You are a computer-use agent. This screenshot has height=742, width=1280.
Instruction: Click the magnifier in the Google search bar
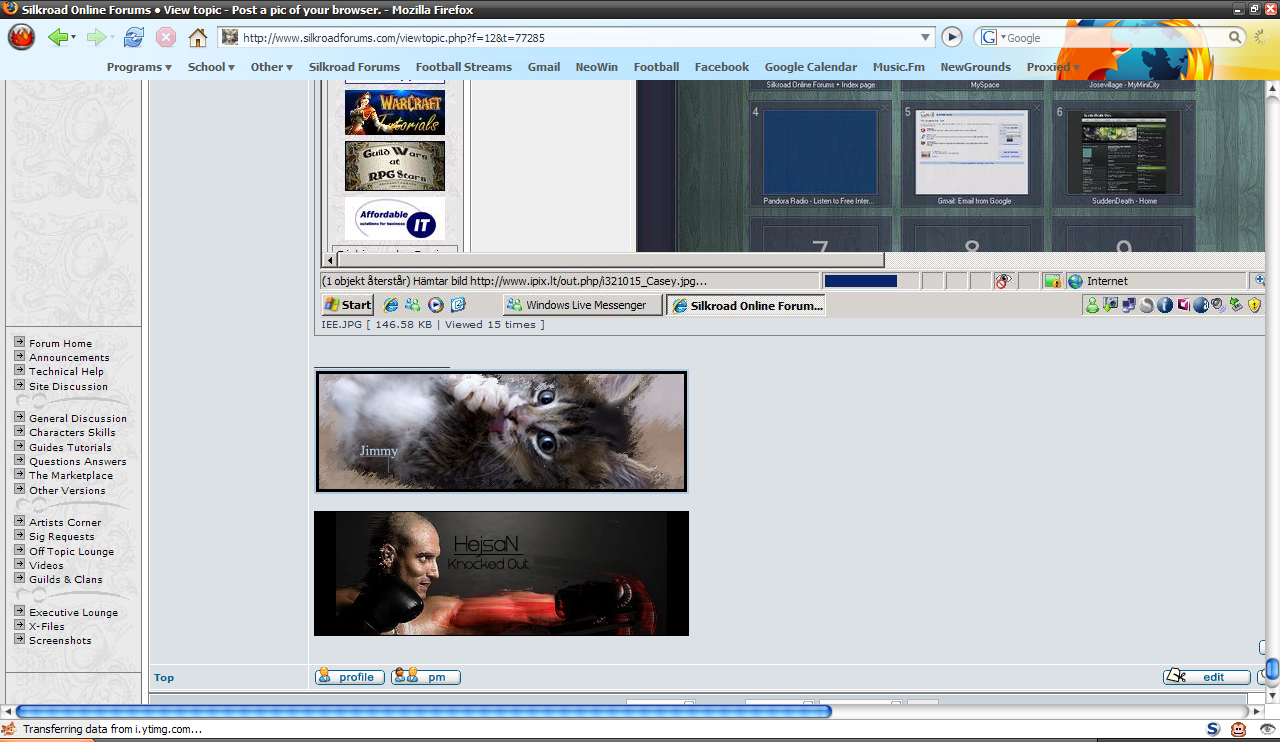click(x=1235, y=36)
